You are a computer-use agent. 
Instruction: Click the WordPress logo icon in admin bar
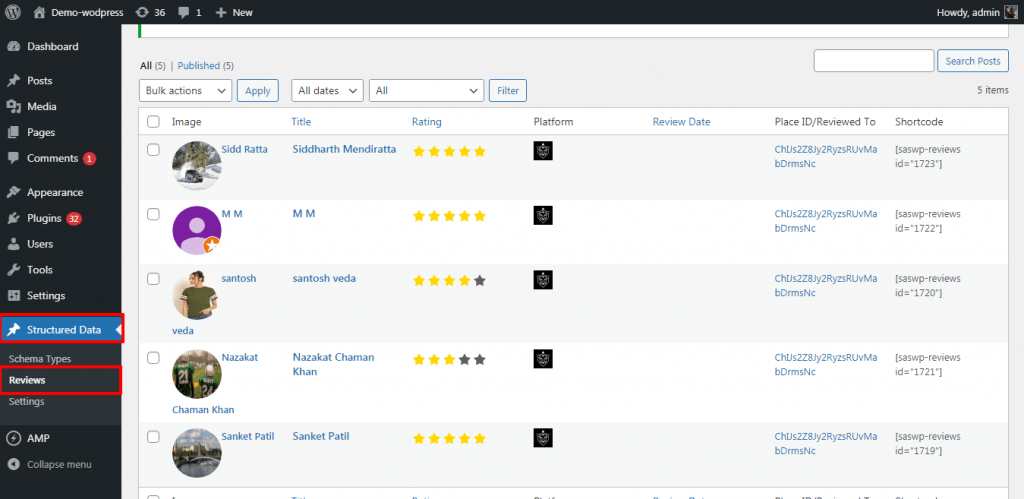[13, 12]
